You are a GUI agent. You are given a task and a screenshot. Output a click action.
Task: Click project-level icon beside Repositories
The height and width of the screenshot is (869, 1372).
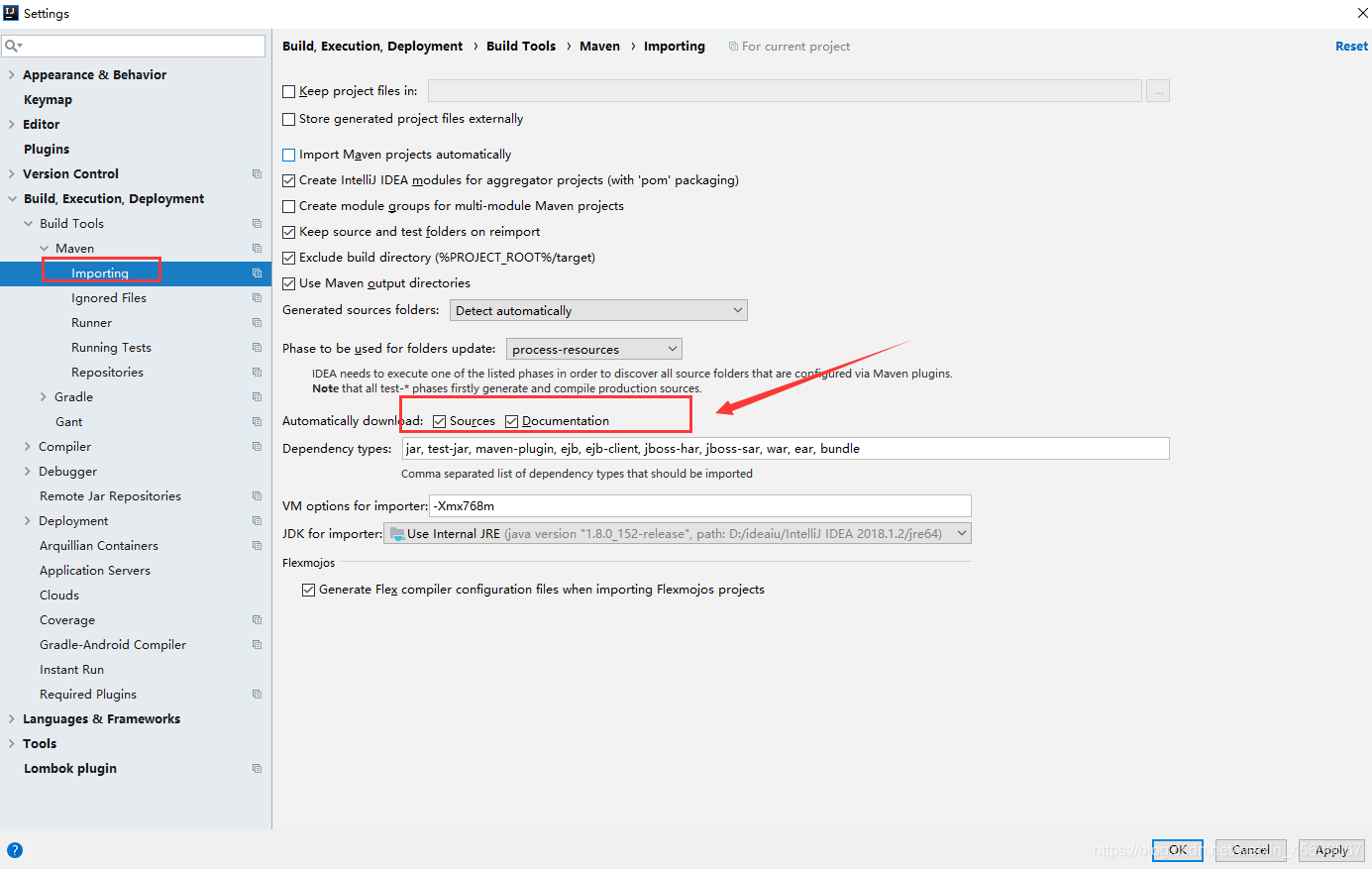pyautogui.click(x=257, y=372)
